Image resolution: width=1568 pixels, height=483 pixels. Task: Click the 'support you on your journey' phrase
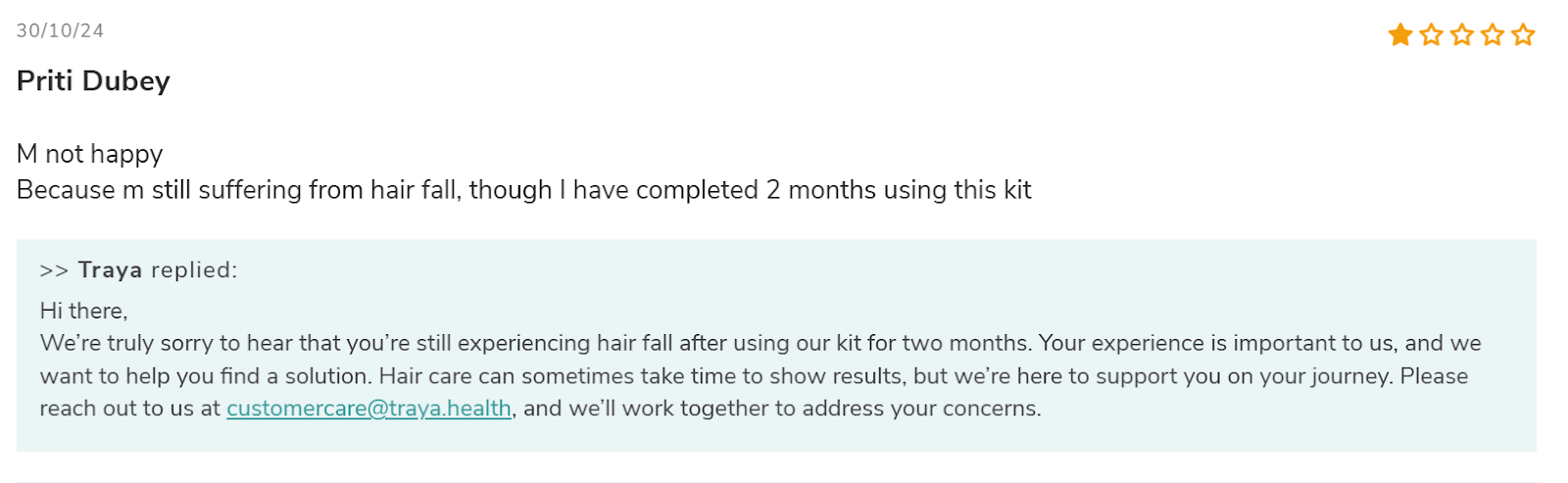[1244, 375]
